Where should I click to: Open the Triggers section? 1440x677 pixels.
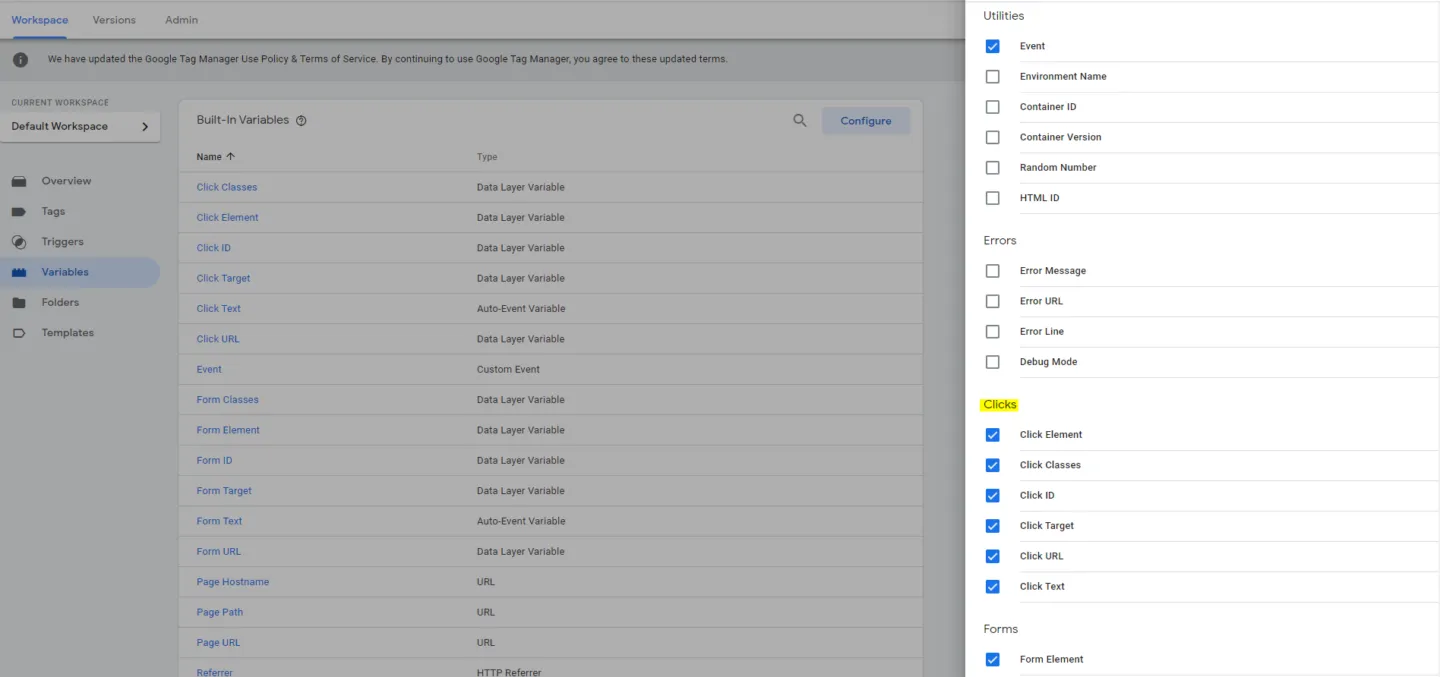(x=64, y=241)
